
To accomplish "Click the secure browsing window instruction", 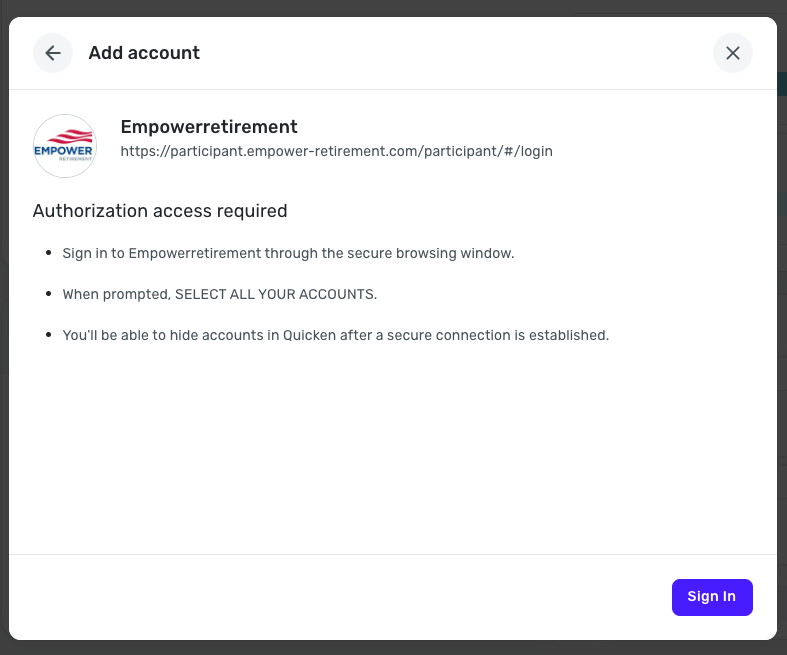I will pyautogui.click(x=288, y=253).
